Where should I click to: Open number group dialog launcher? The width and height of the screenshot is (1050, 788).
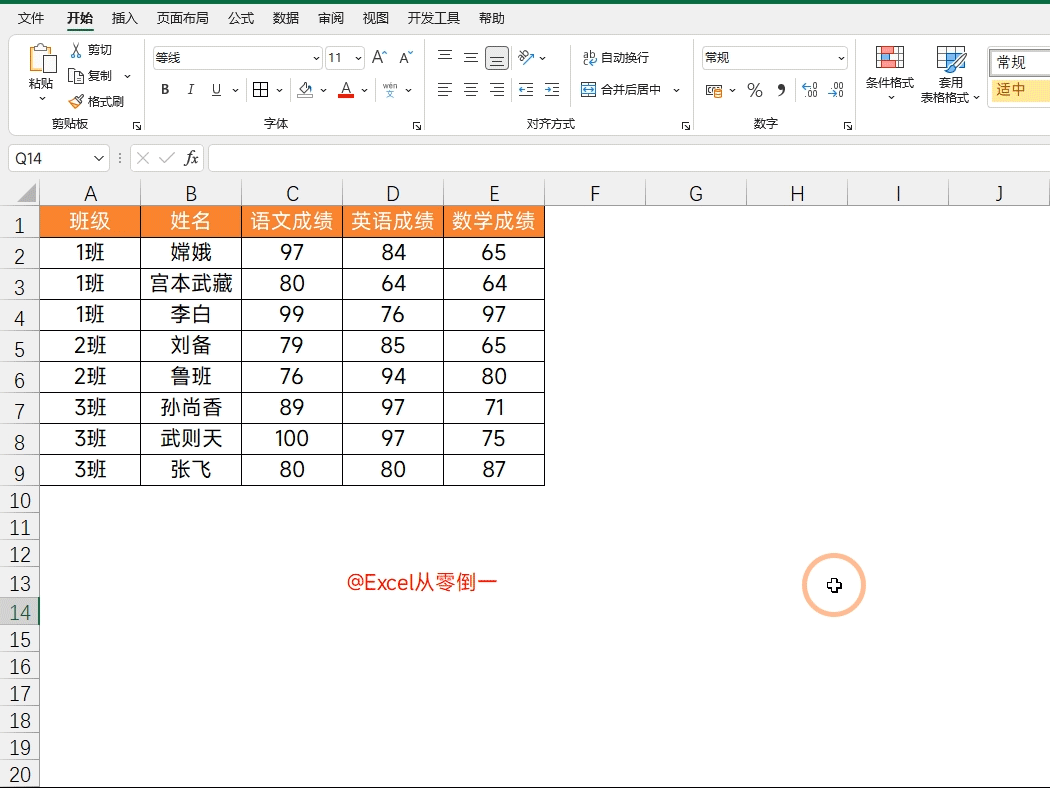click(x=848, y=126)
